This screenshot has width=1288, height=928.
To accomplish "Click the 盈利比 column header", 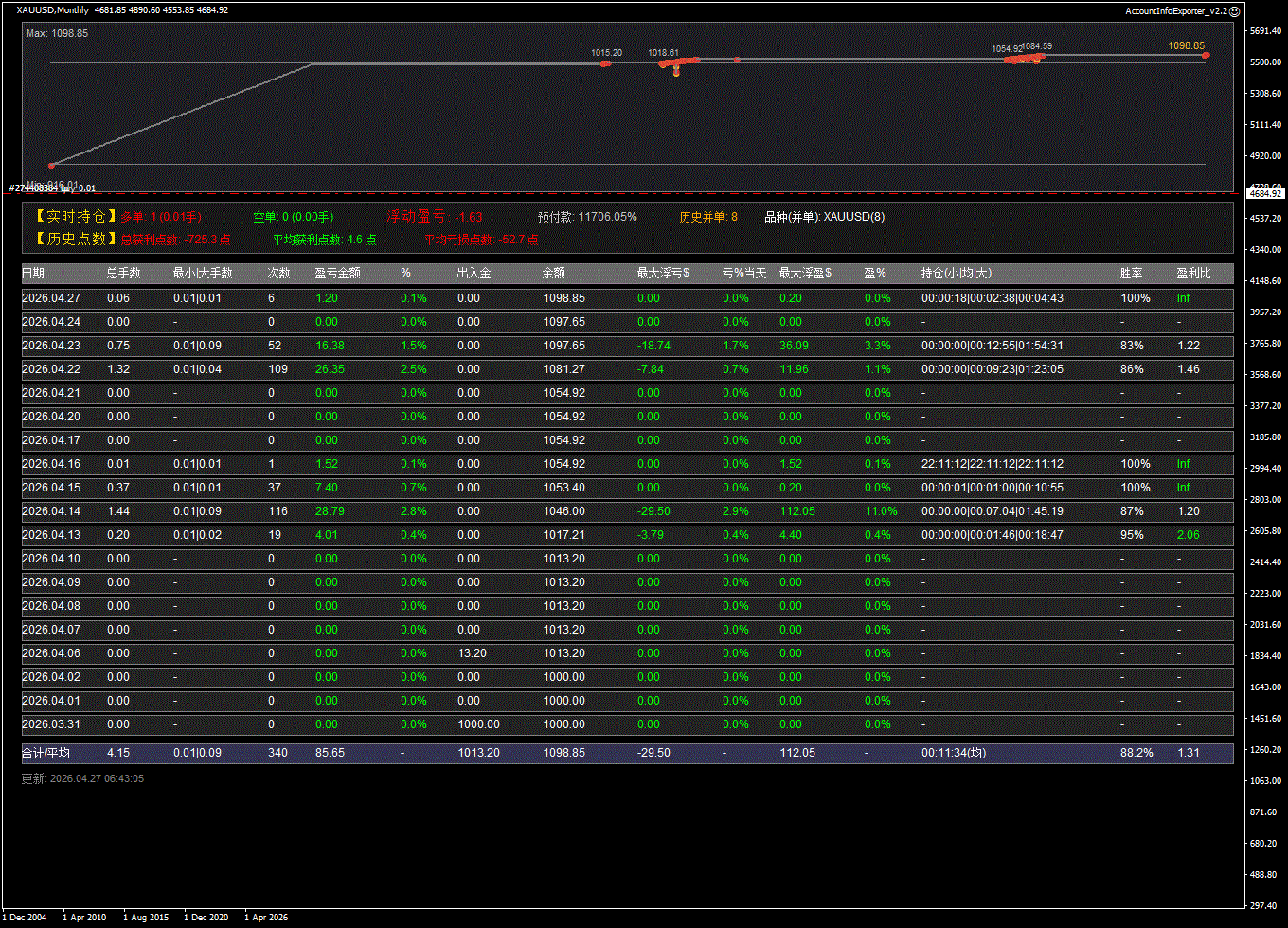I will 1193,274.
